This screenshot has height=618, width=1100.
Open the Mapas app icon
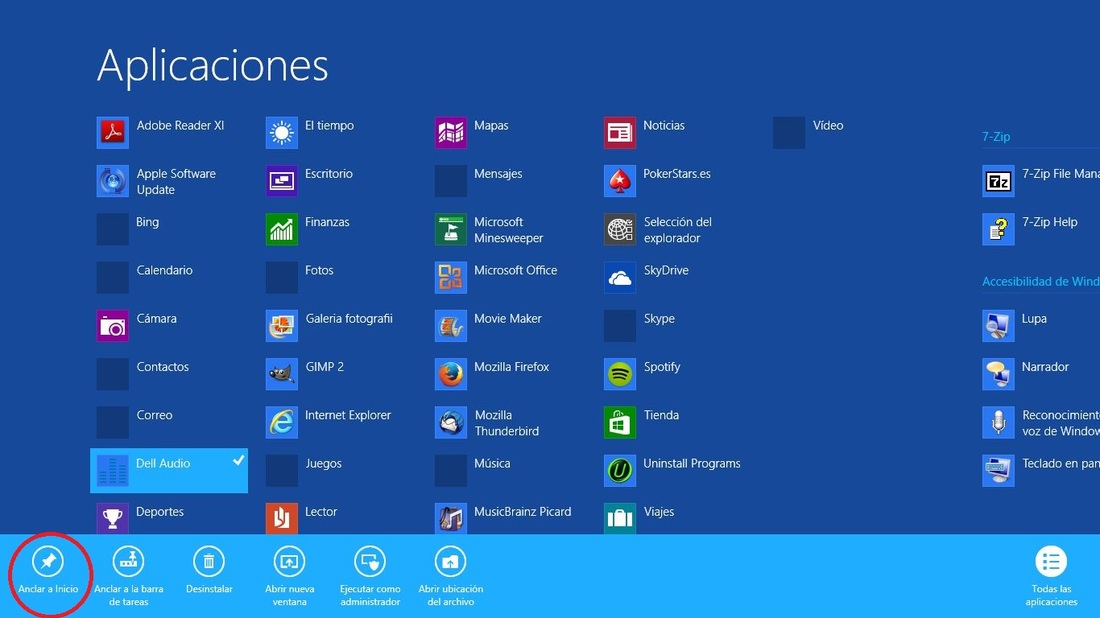(x=450, y=133)
